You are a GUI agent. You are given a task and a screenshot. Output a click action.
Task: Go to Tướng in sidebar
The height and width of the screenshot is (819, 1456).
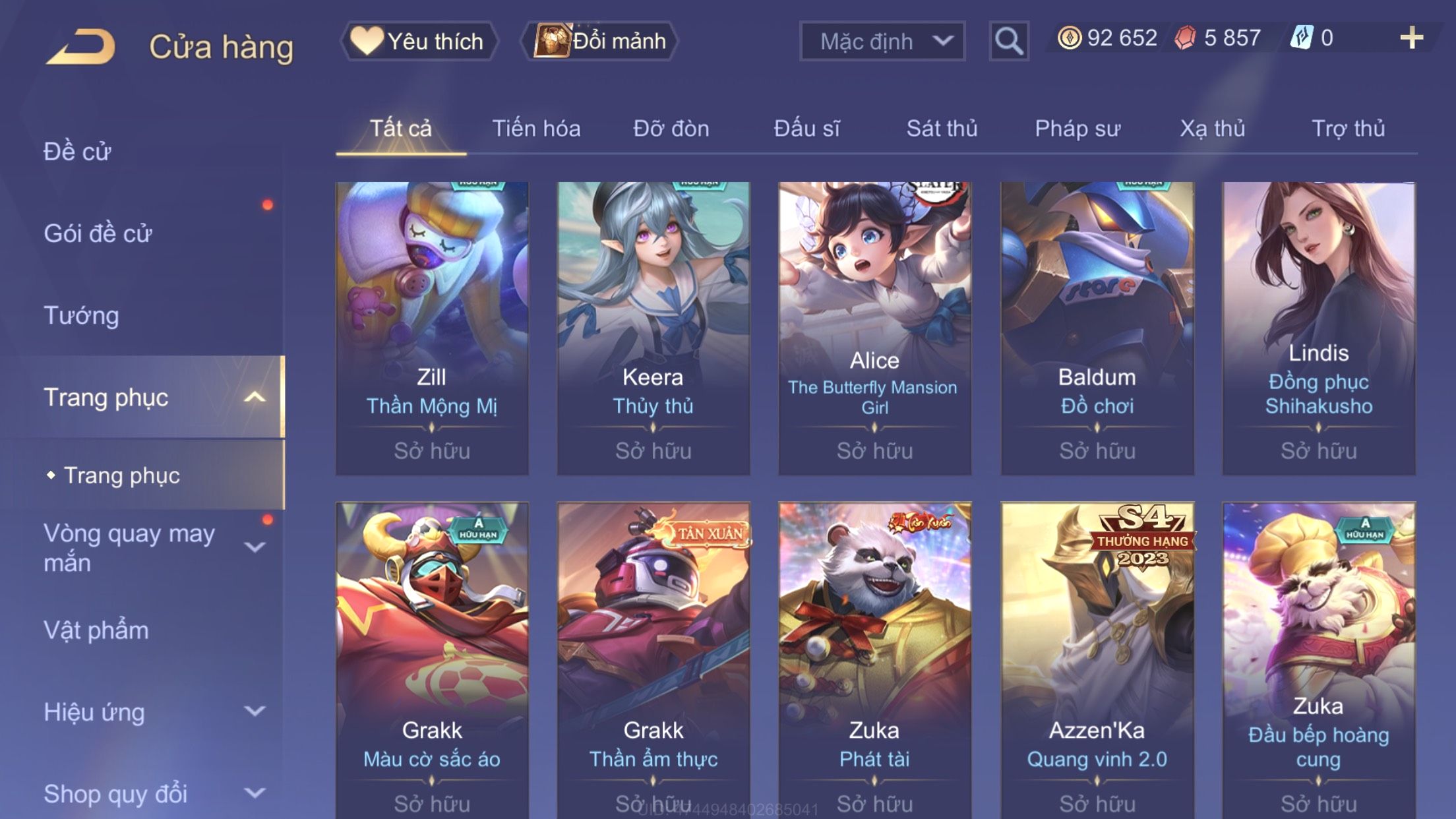click(81, 315)
